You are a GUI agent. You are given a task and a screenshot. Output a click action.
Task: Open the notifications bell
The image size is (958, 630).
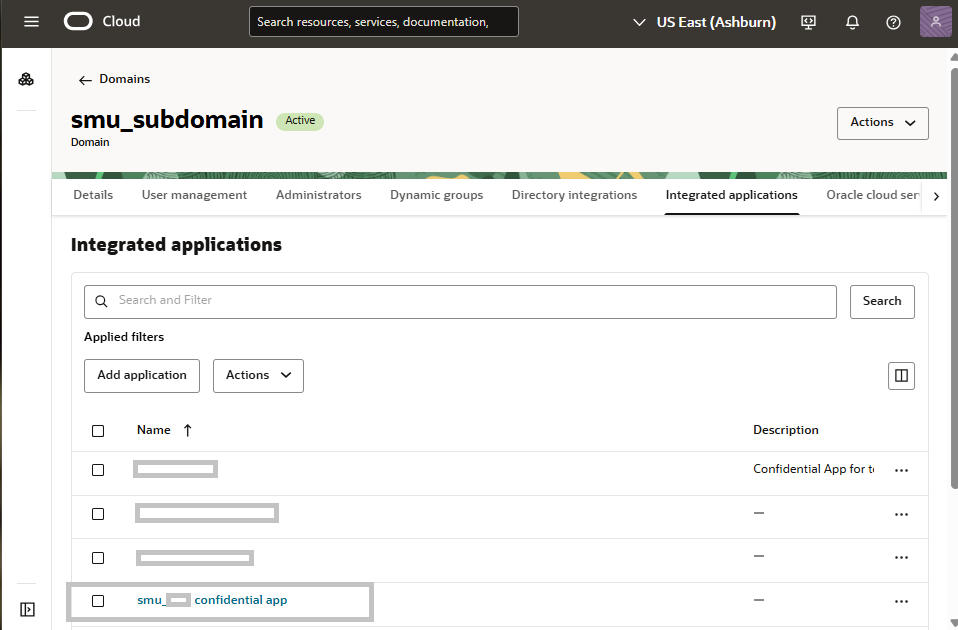pyautogui.click(x=852, y=21)
